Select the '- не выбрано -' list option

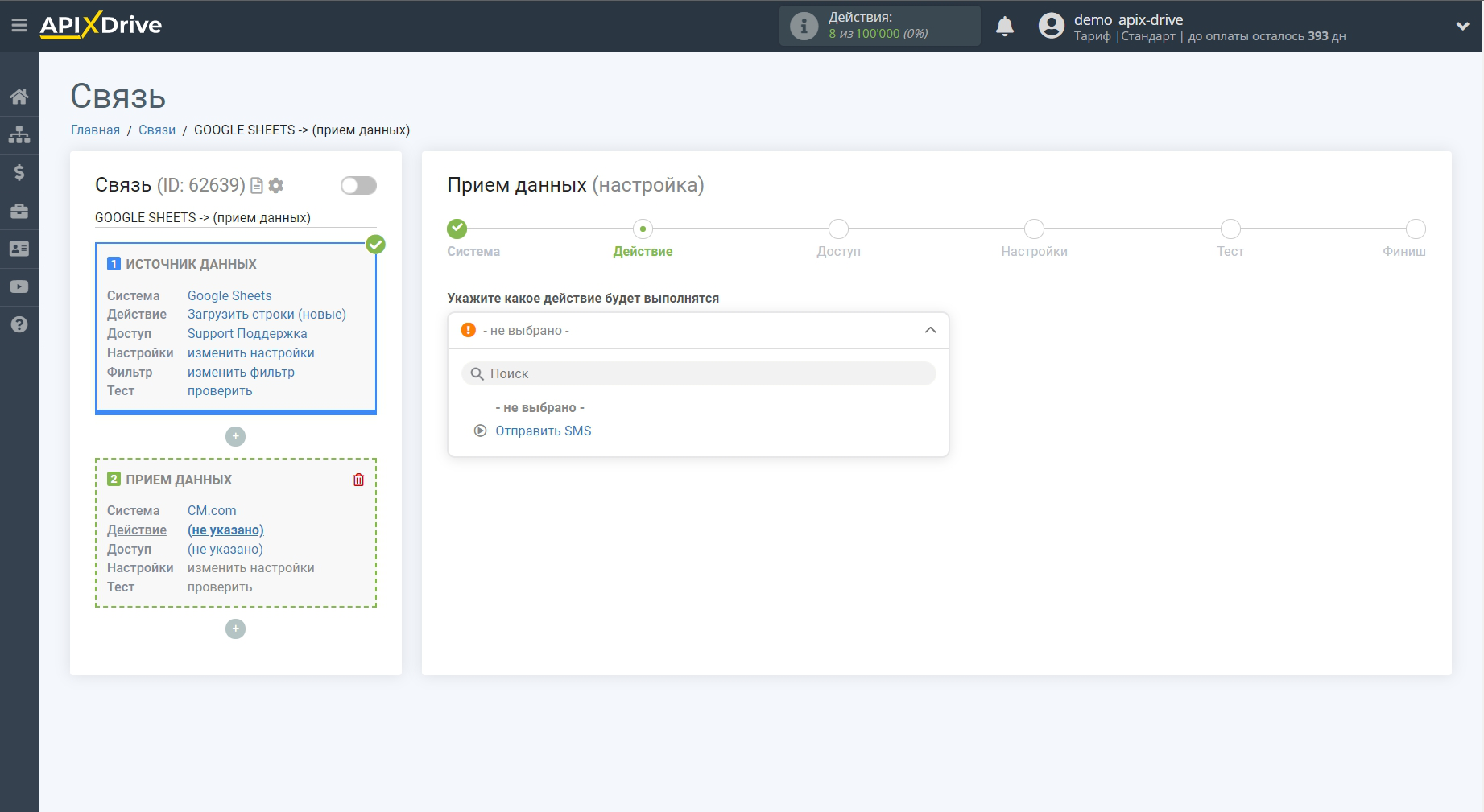539,407
